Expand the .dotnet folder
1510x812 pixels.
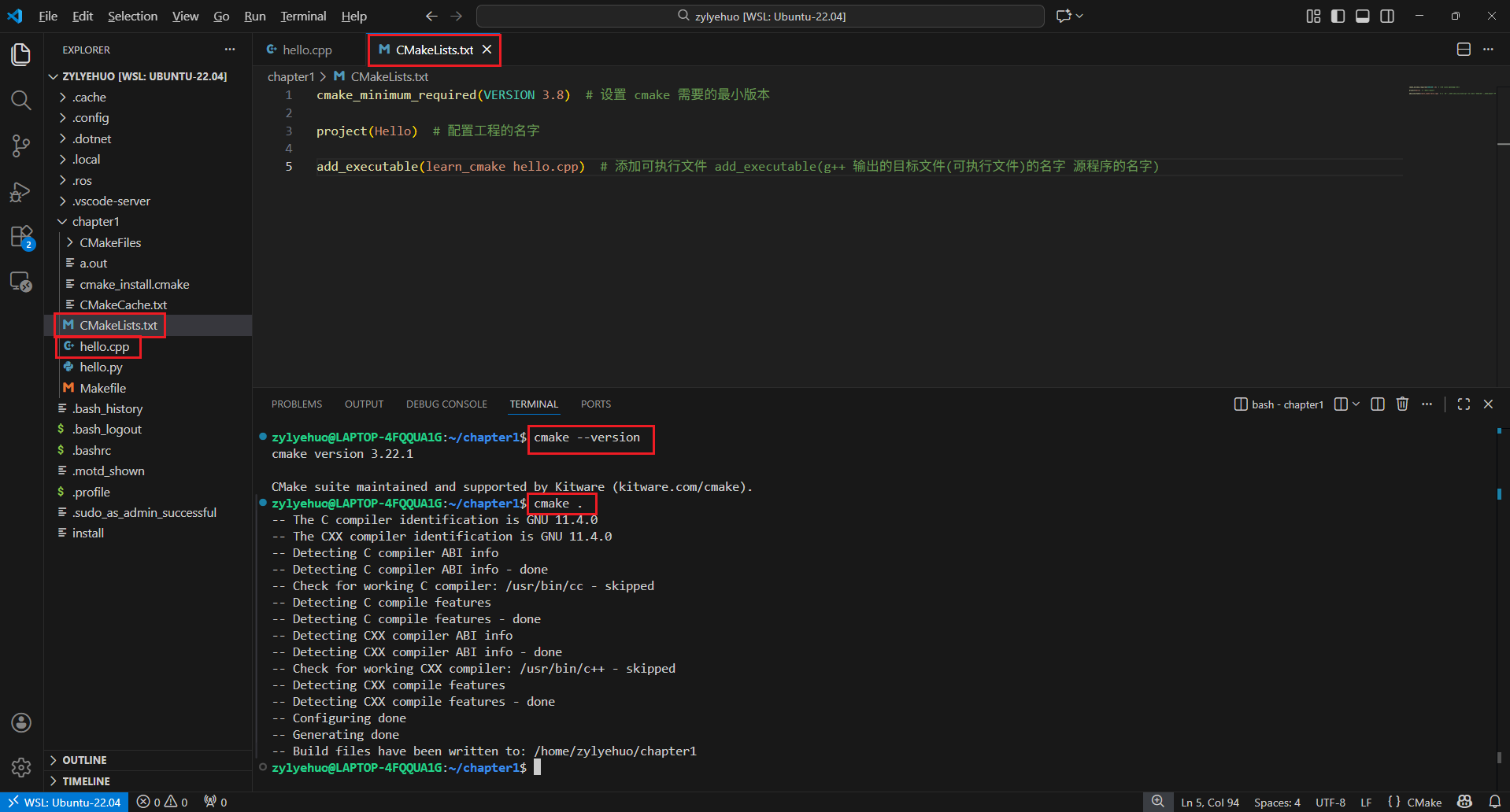coord(148,138)
